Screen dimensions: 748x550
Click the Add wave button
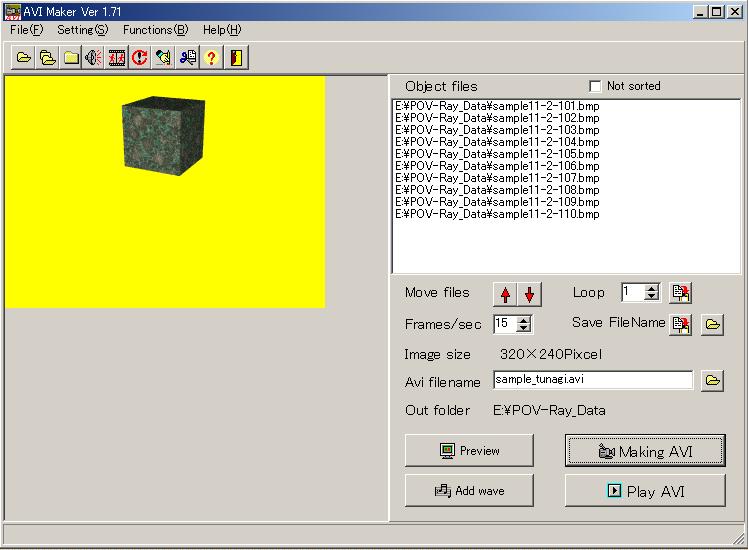(x=469, y=490)
